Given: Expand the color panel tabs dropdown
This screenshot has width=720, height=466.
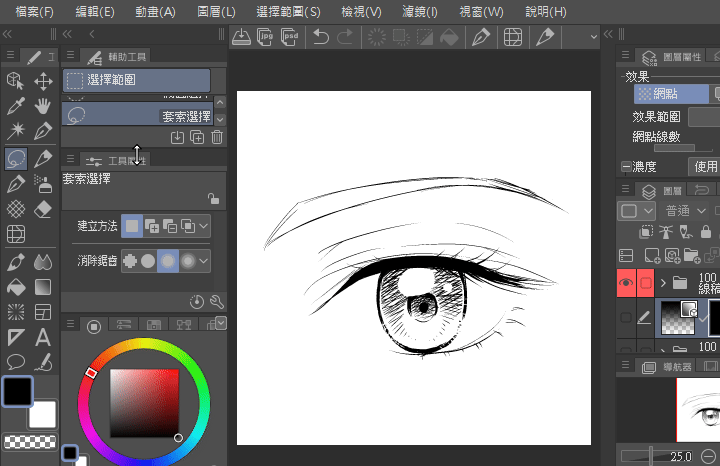Looking at the screenshot, I should click(221, 323).
